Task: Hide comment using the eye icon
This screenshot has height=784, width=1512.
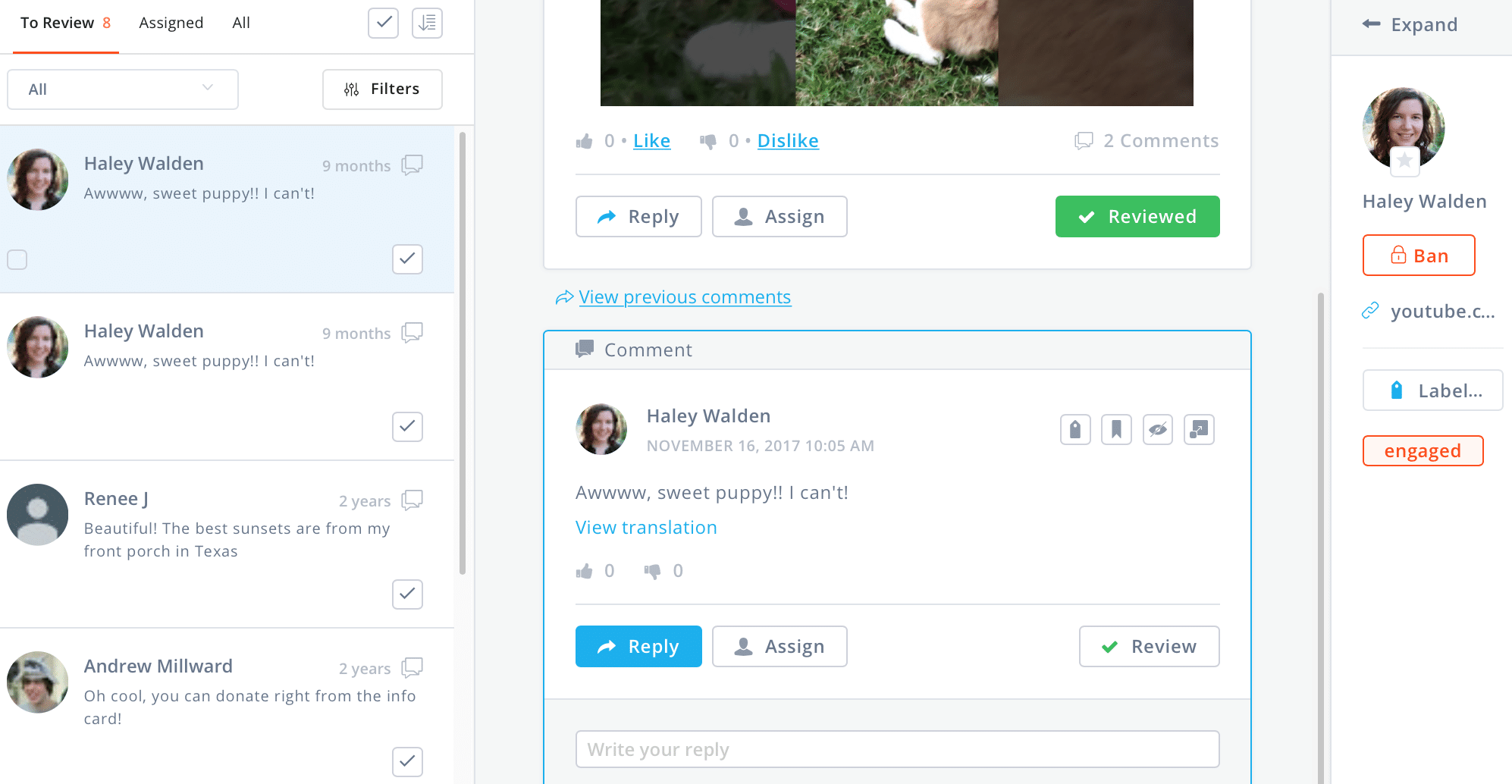Action: coord(1157,430)
